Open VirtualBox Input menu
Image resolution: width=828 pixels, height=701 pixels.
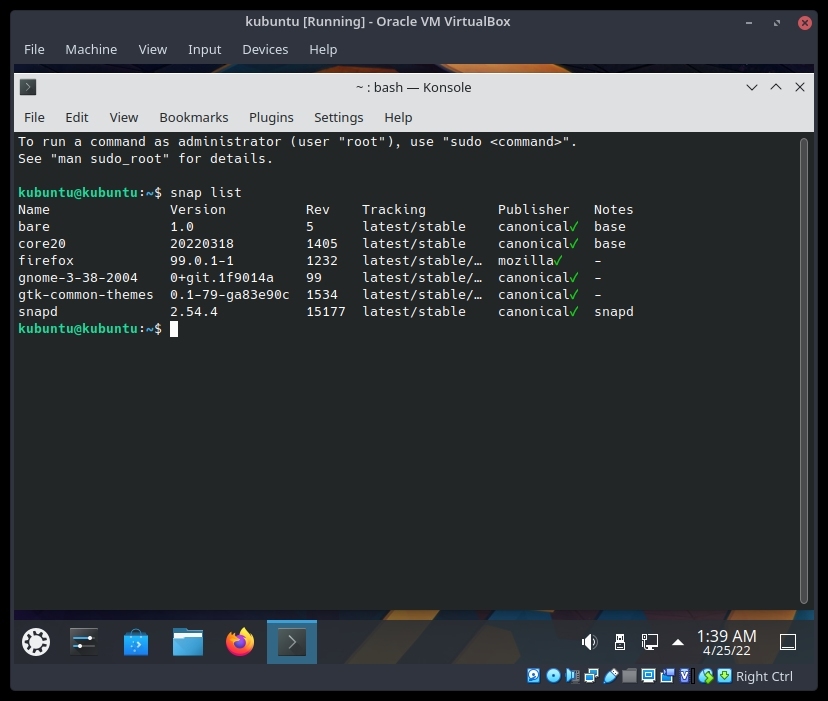(x=204, y=49)
